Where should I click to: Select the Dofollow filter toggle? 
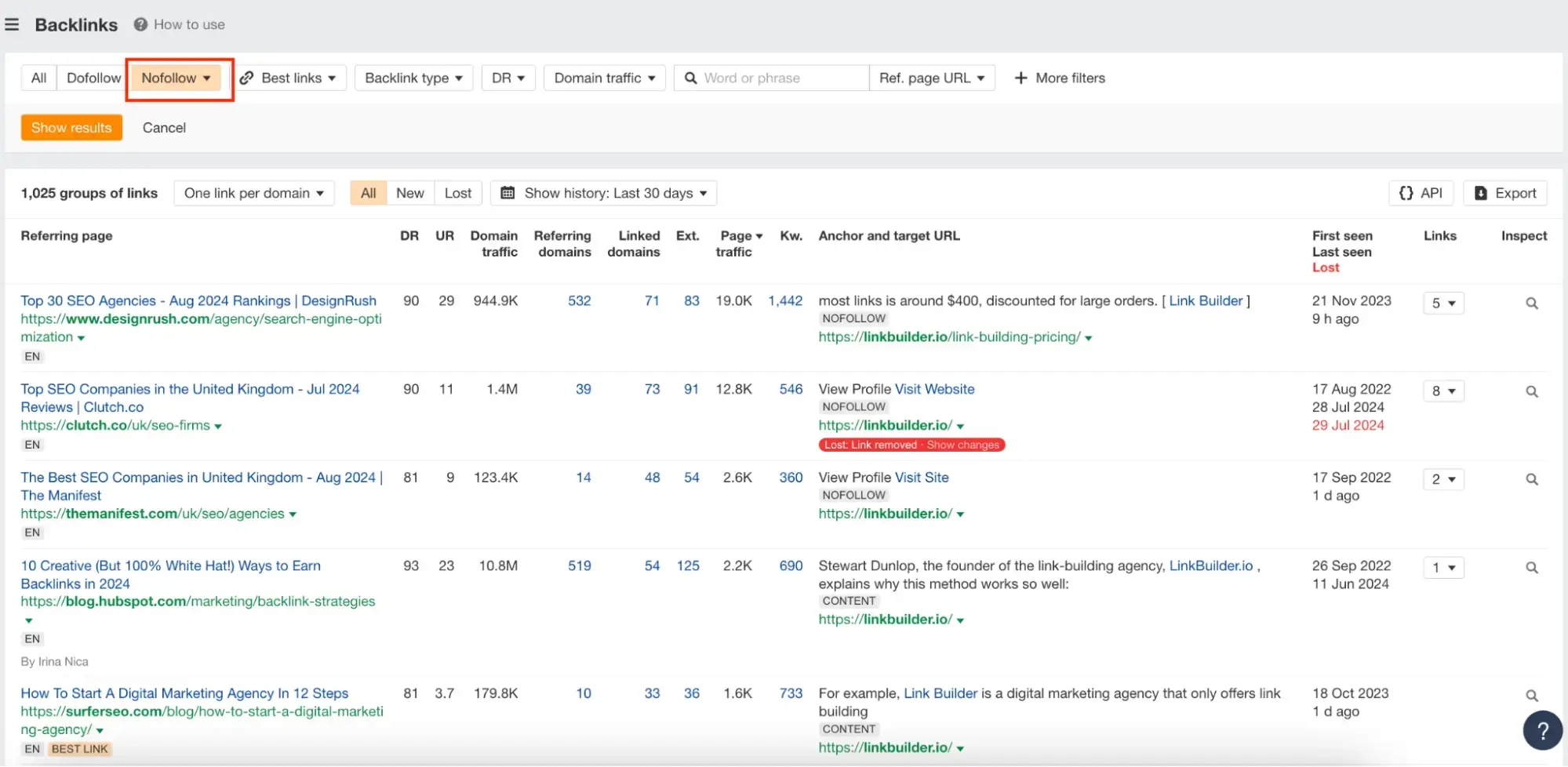93,78
